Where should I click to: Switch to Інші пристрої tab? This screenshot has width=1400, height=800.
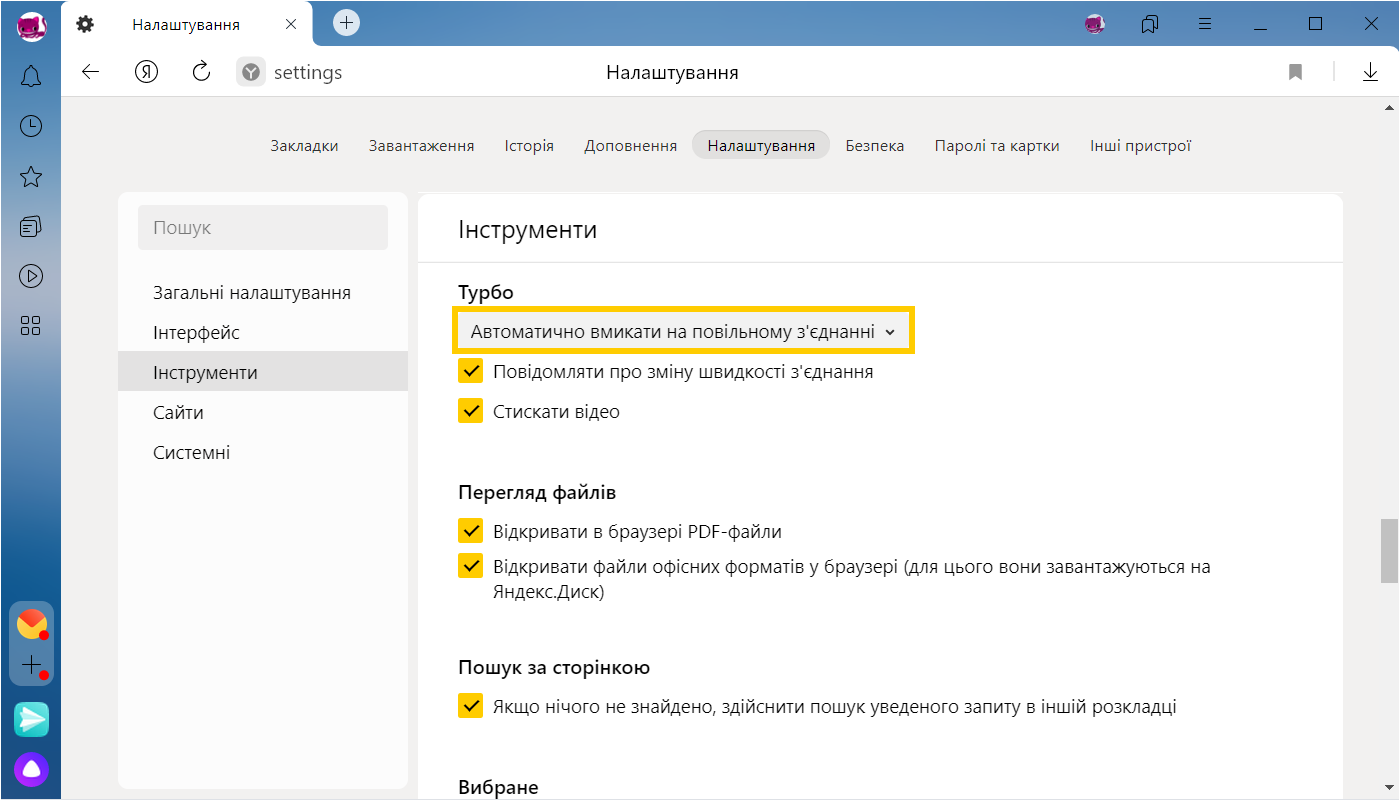coord(1141,146)
